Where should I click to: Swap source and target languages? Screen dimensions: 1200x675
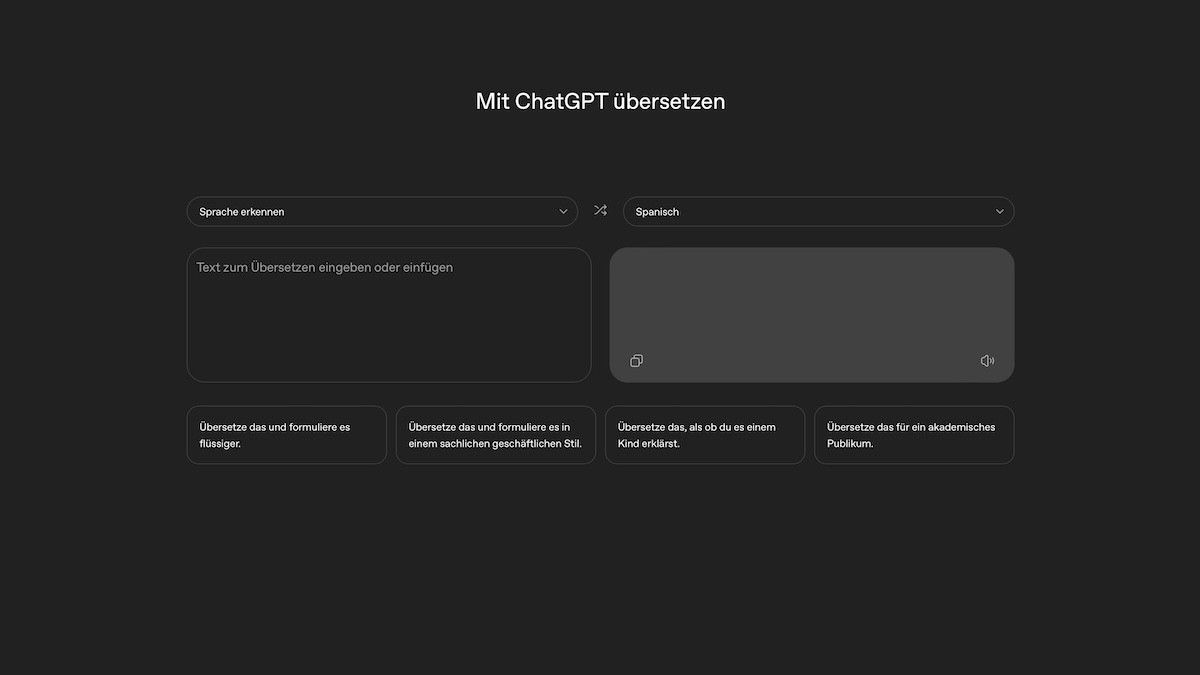click(600, 211)
